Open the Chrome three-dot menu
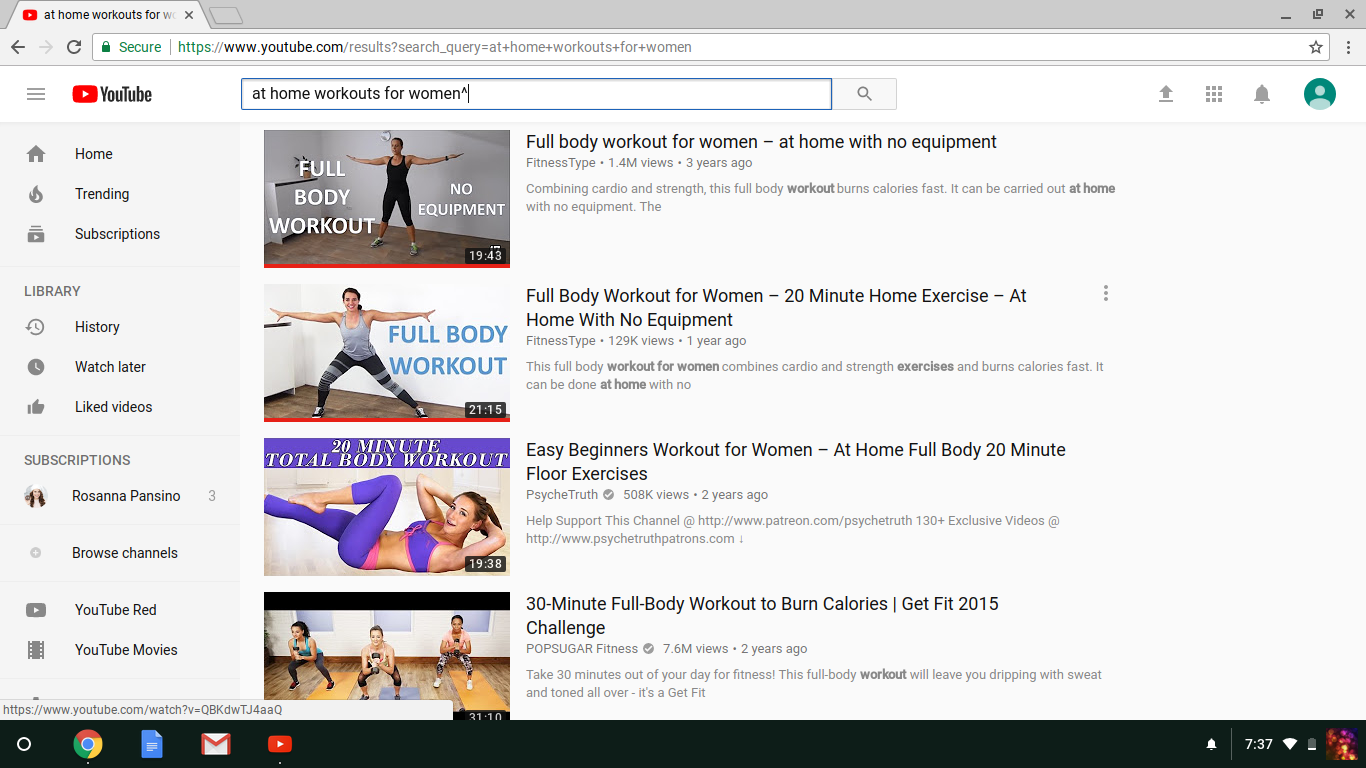Viewport: 1366px width, 768px height. [x=1348, y=47]
